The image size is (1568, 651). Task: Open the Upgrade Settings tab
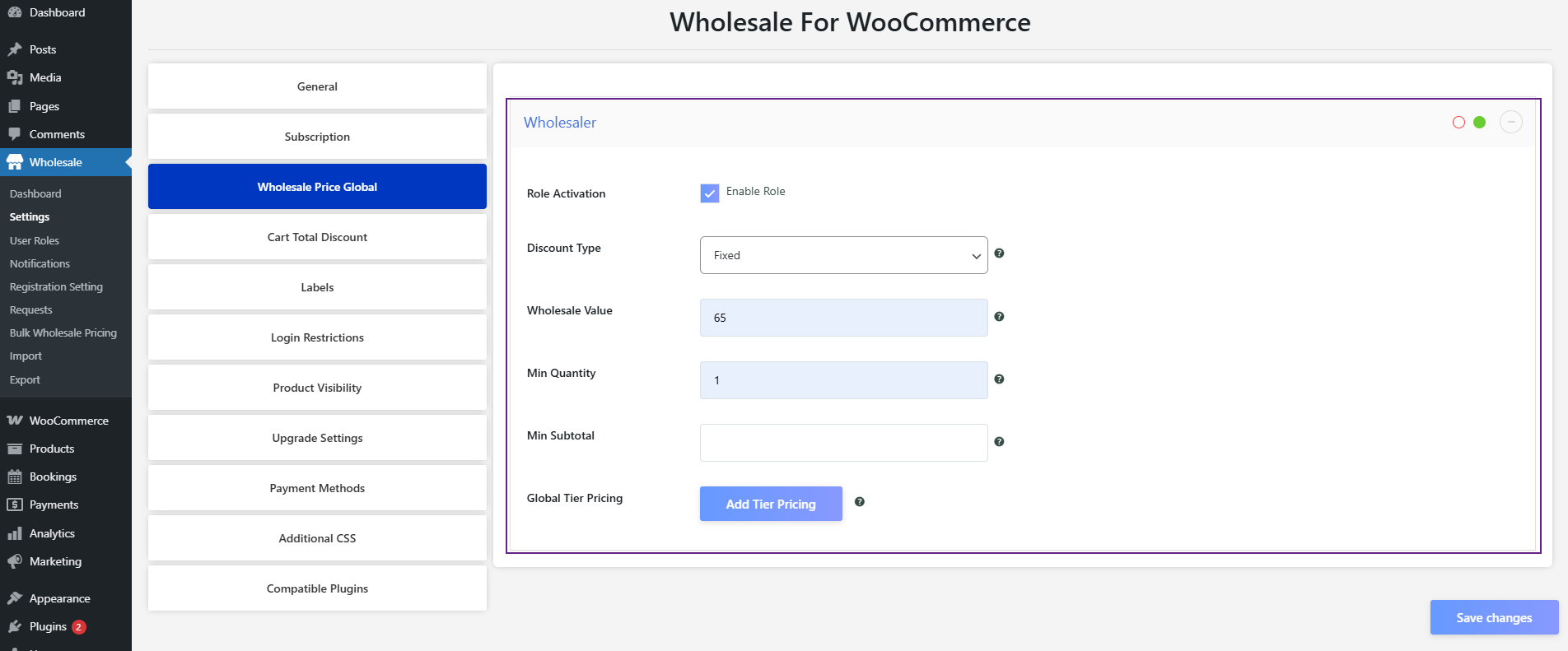click(317, 438)
